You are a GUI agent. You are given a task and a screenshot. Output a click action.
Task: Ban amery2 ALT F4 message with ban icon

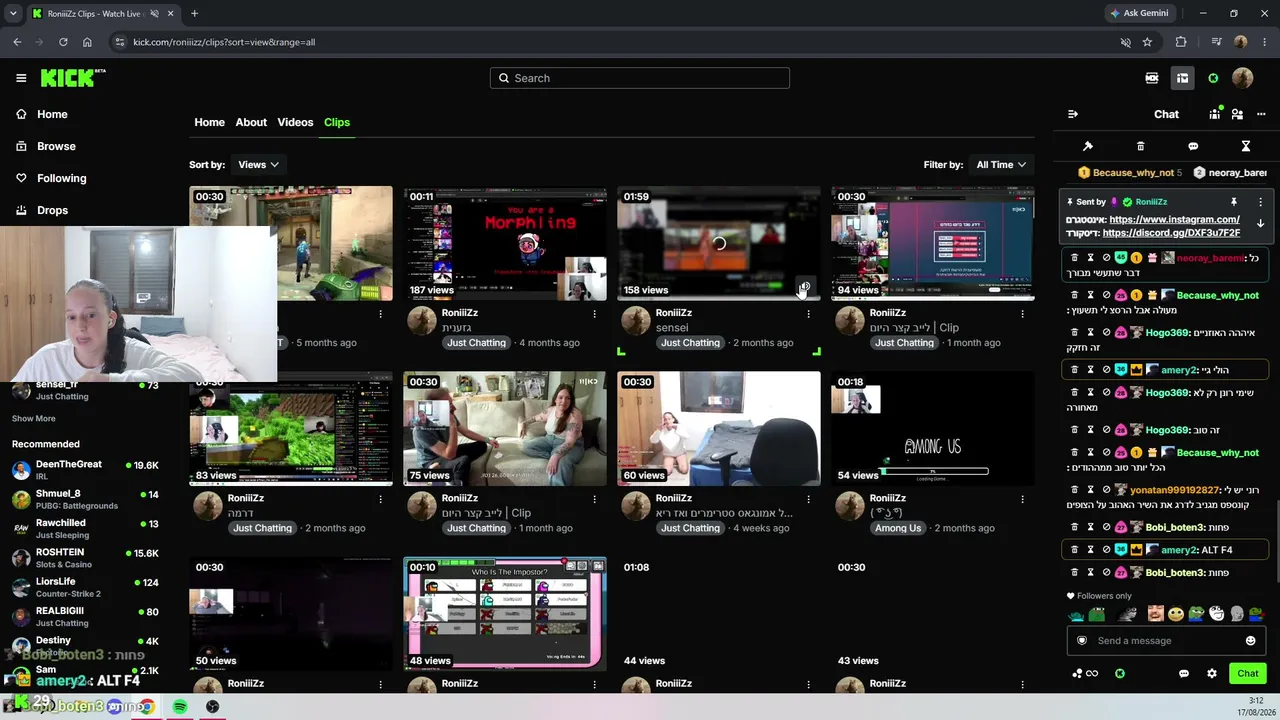coord(1106,550)
